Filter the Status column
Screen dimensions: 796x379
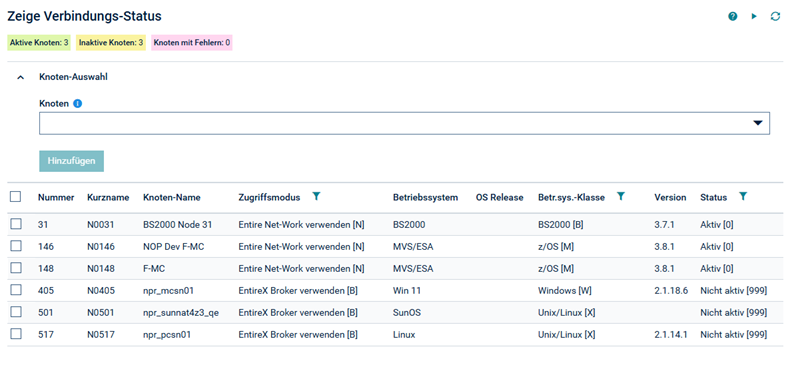[x=743, y=196]
